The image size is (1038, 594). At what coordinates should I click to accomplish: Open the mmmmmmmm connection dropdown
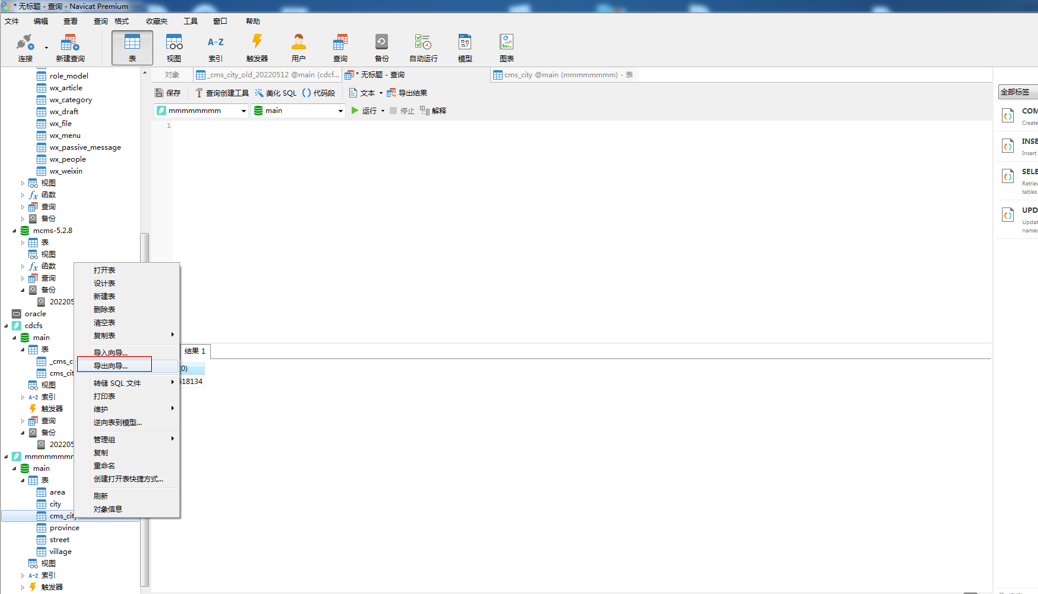pyautogui.click(x=243, y=111)
